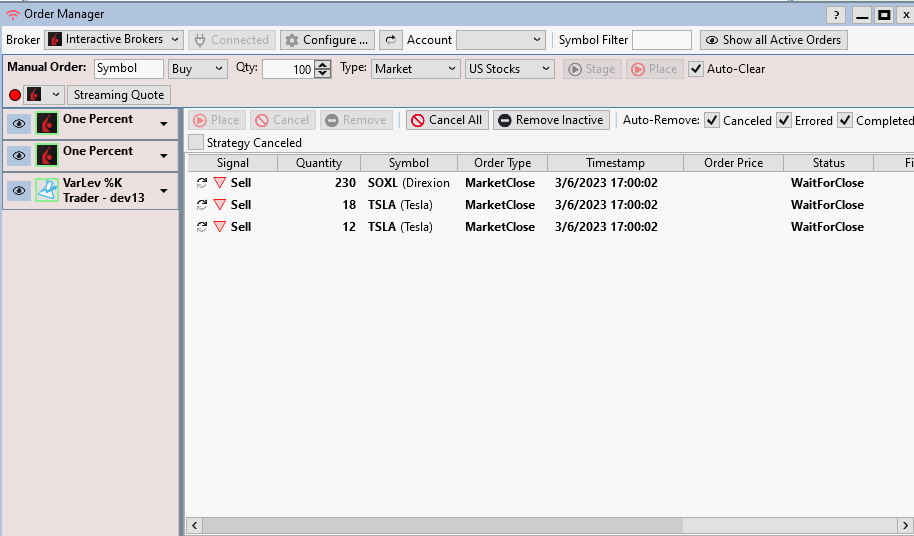Click the Status column header
Screen dimensions: 914x536
[x=828, y=163]
